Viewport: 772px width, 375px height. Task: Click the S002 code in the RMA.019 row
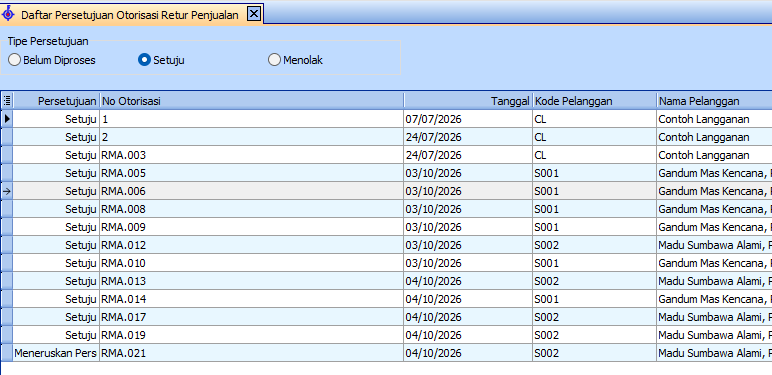[594, 335]
